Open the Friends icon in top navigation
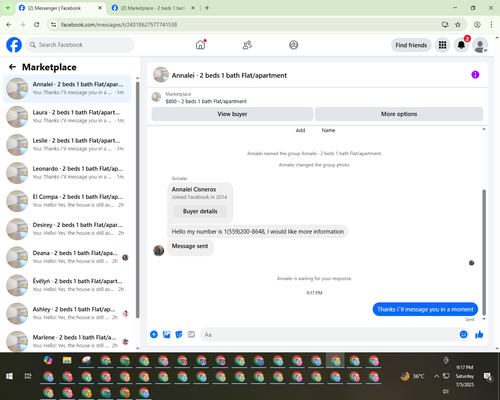This screenshot has width=500, height=400. pos(247,45)
